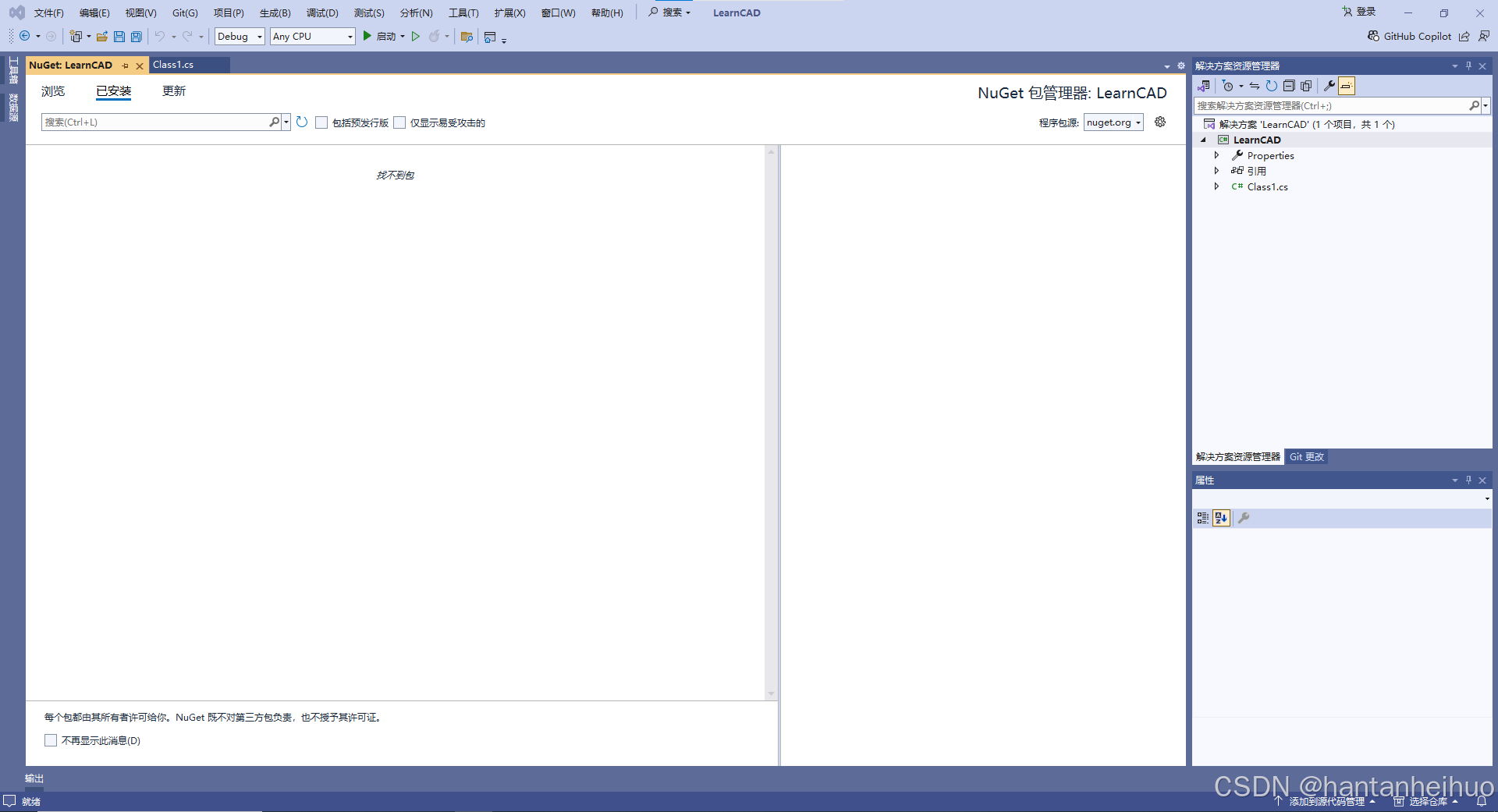Image resolution: width=1498 pixels, height=812 pixels.
Task: Open the File menu
Action: point(48,12)
